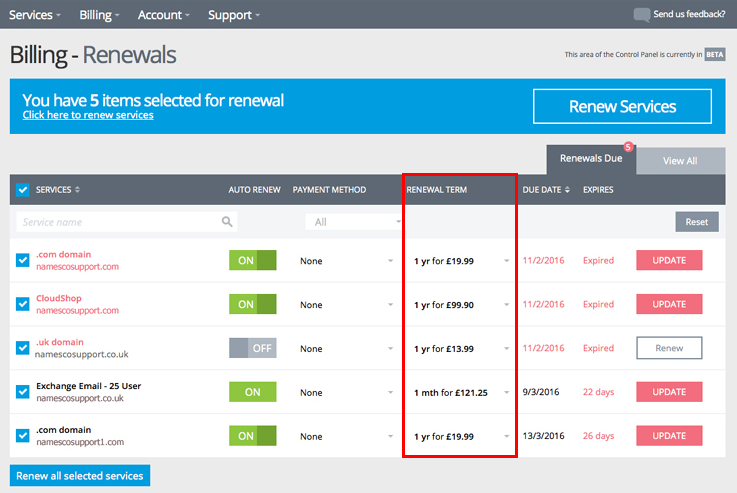Image resolution: width=737 pixels, height=493 pixels.
Task: Click UPDATE for namescosupport.com .com domain
Action: (x=669, y=260)
